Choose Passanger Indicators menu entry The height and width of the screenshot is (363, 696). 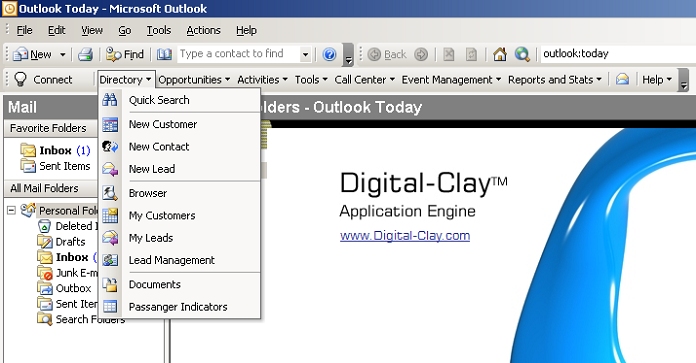pos(180,307)
